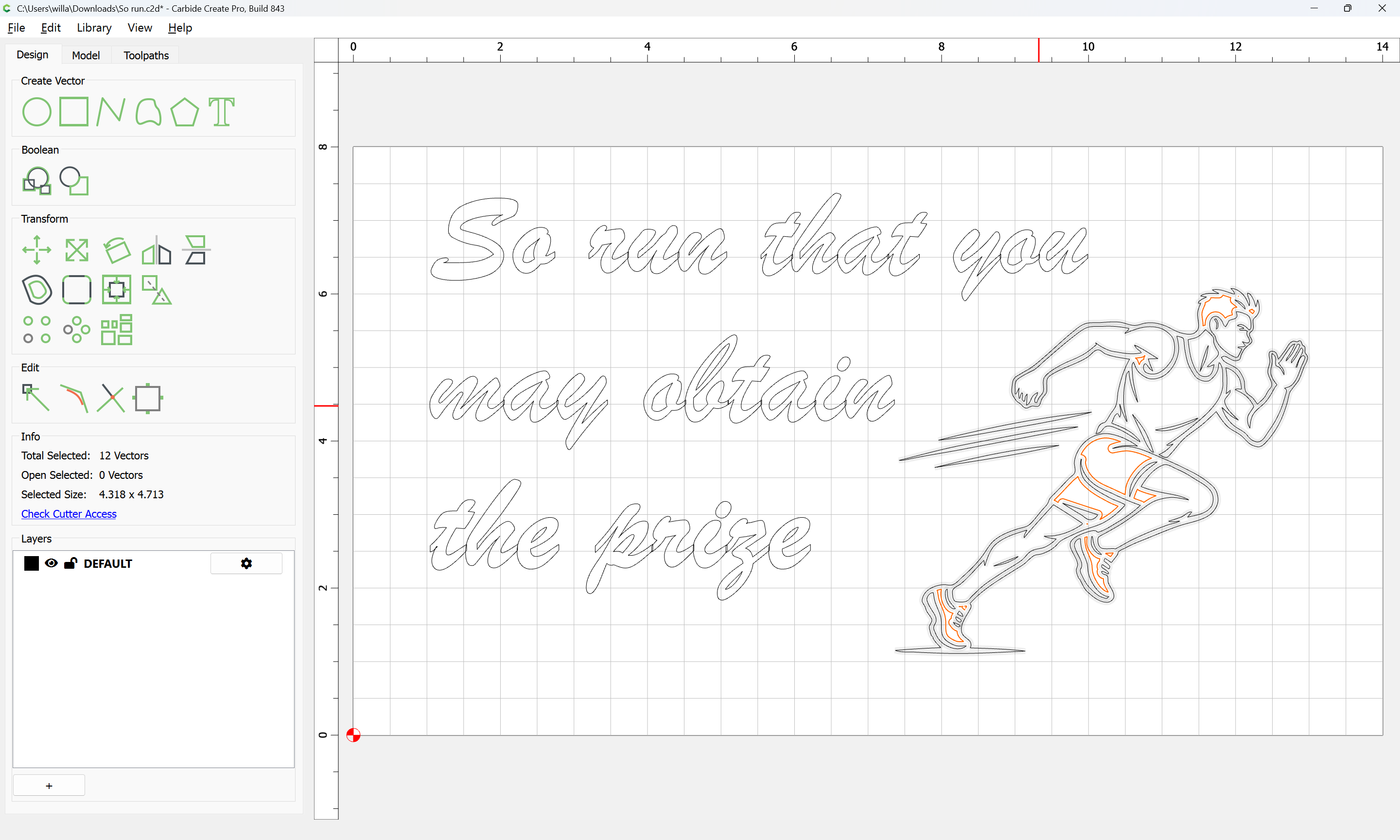Click the Trim Vectors scissors icon
Image resolution: width=1400 pixels, height=840 pixels.
[x=110, y=398]
